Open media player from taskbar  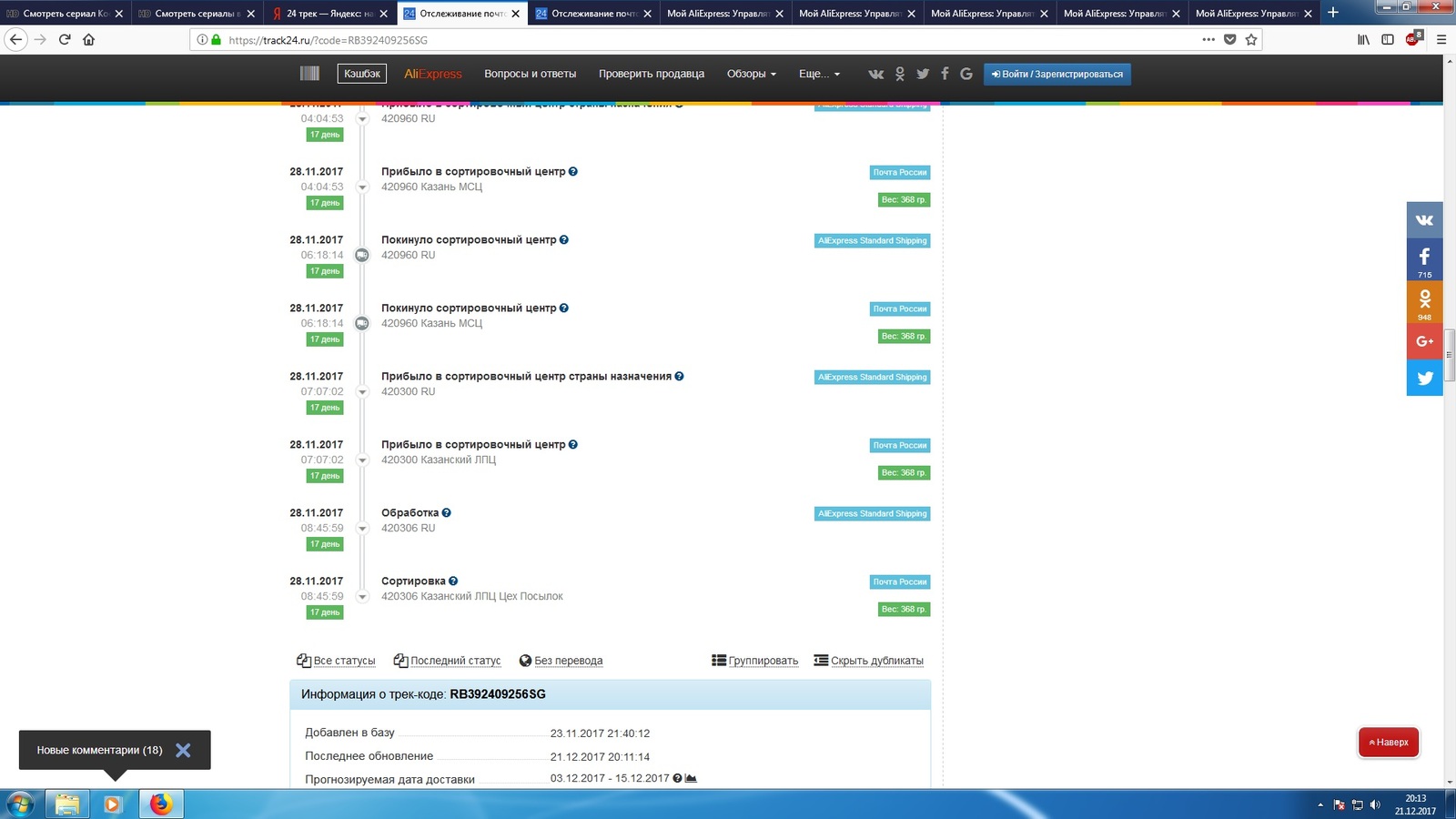pyautogui.click(x=113, y=804)
